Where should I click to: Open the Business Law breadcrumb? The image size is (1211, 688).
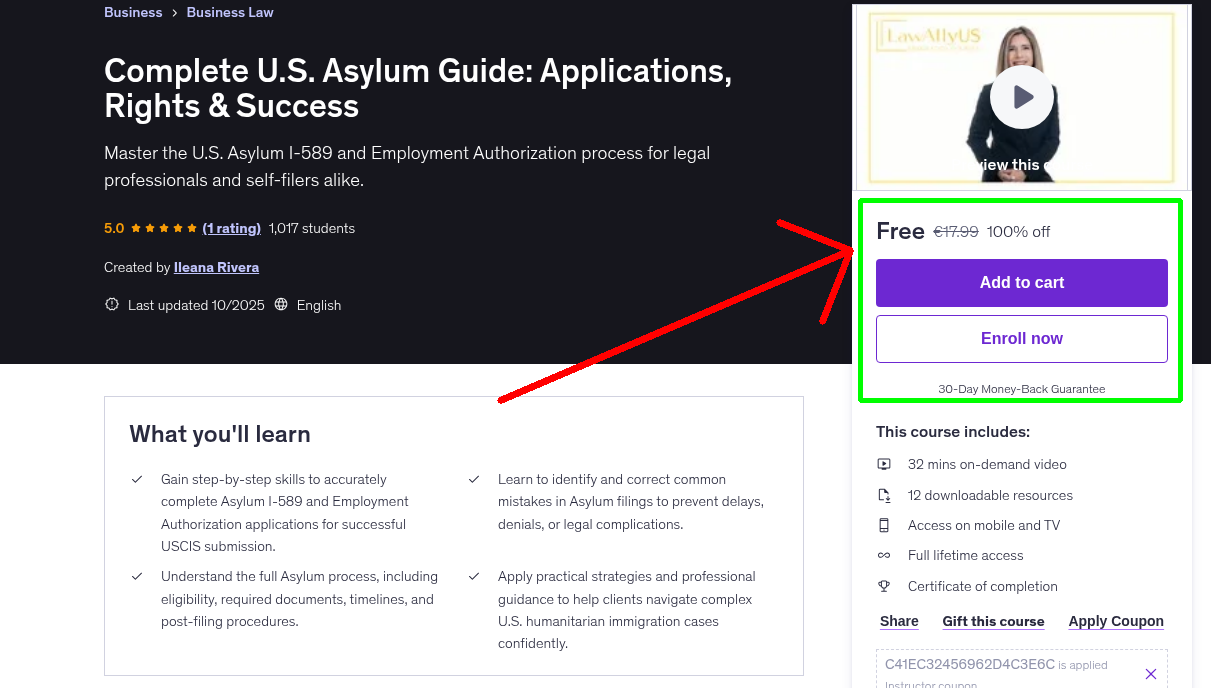(229, 12)
